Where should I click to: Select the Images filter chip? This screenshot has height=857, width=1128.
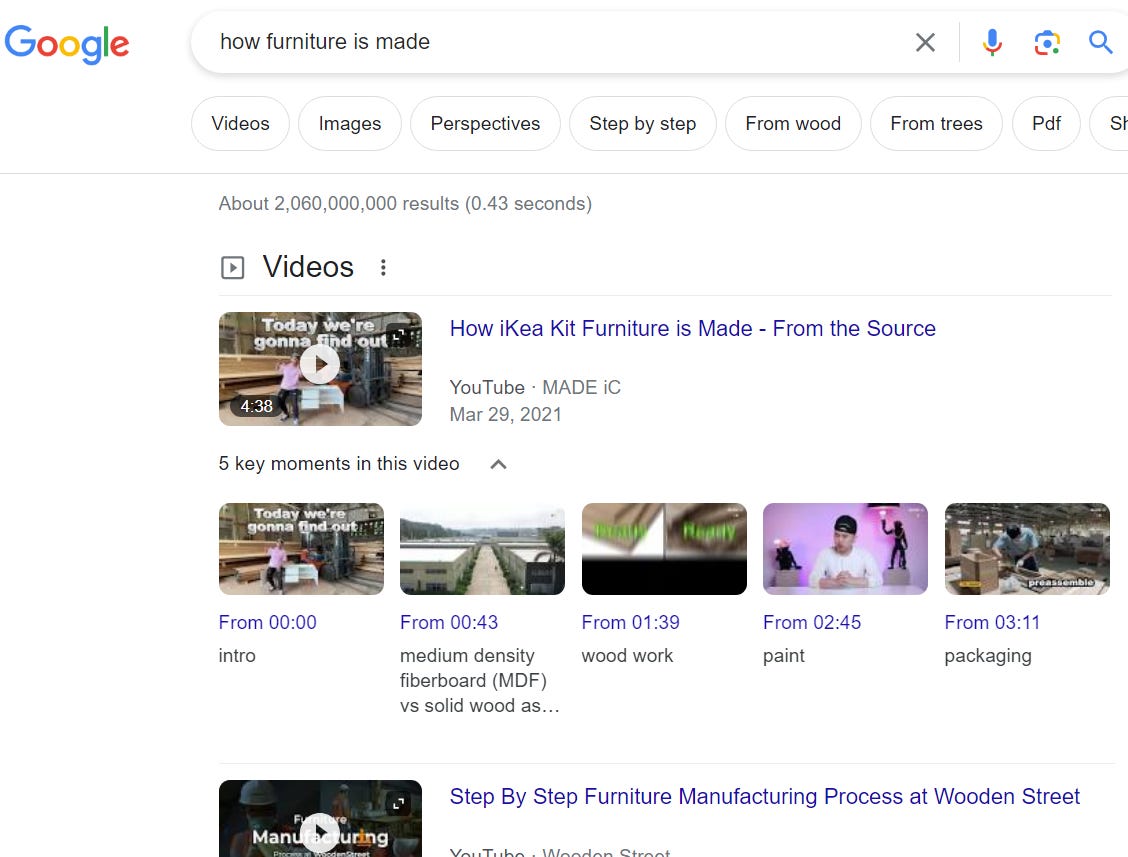pyautogui.click(x=350, y=124)
